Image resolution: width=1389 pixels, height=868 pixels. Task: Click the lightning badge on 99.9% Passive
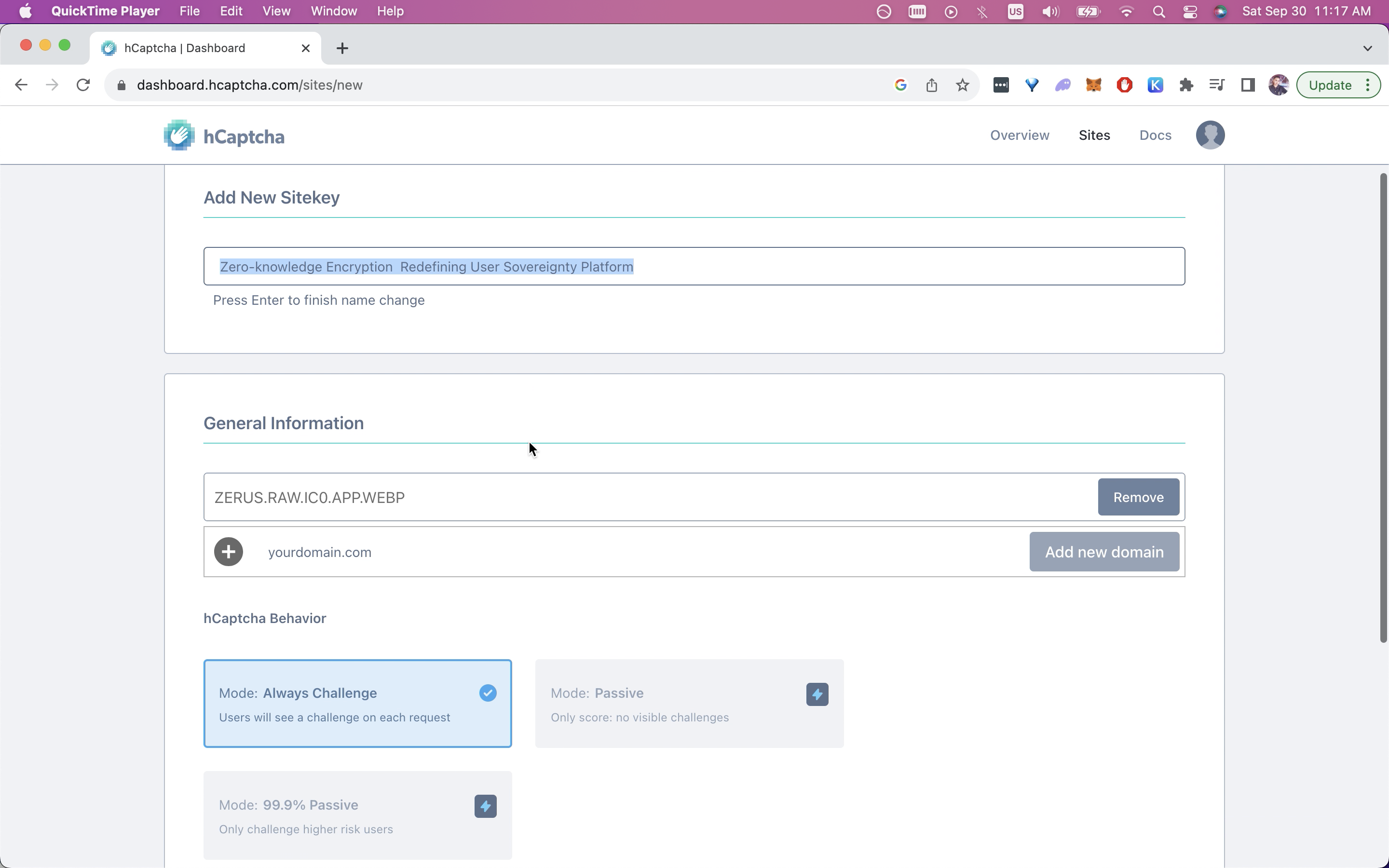[485, 806]
